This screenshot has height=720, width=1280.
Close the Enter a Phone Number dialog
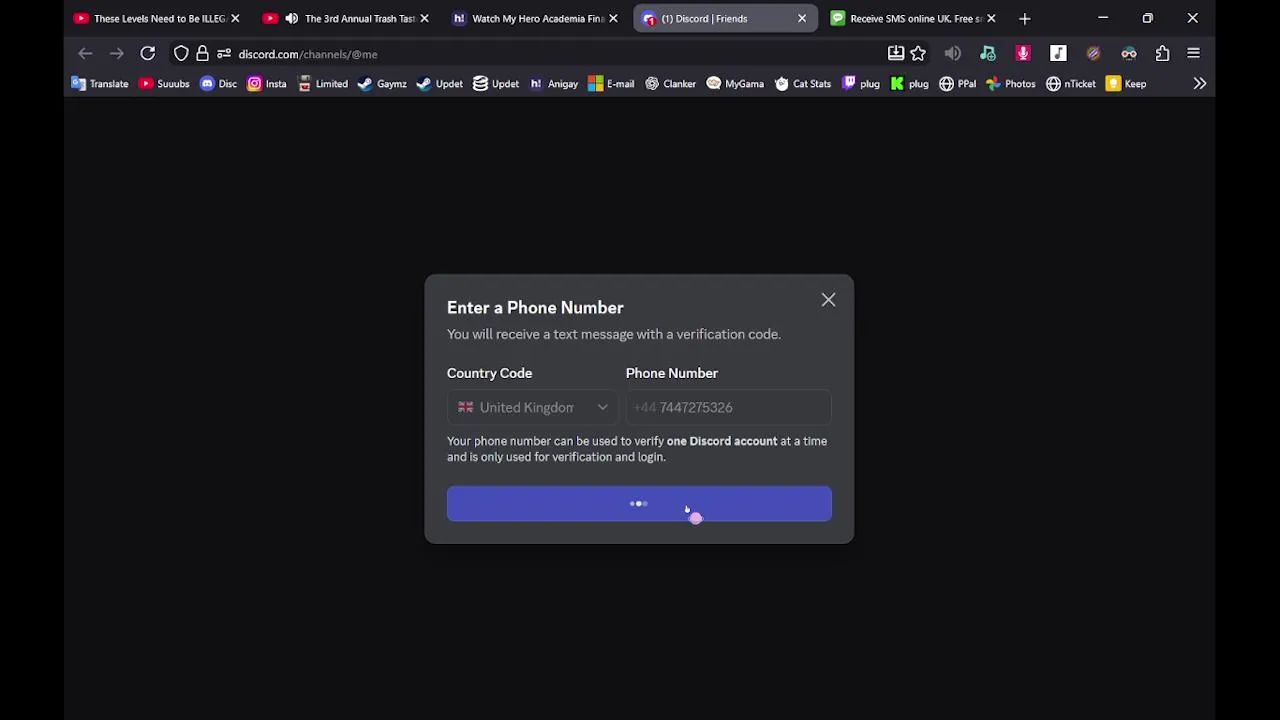point(828,300)
